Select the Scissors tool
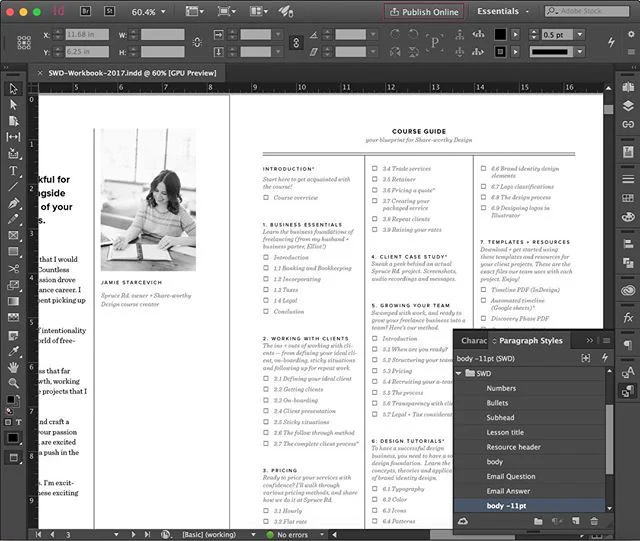The height and width of the screenshot is (541, 640). (13, 268)
